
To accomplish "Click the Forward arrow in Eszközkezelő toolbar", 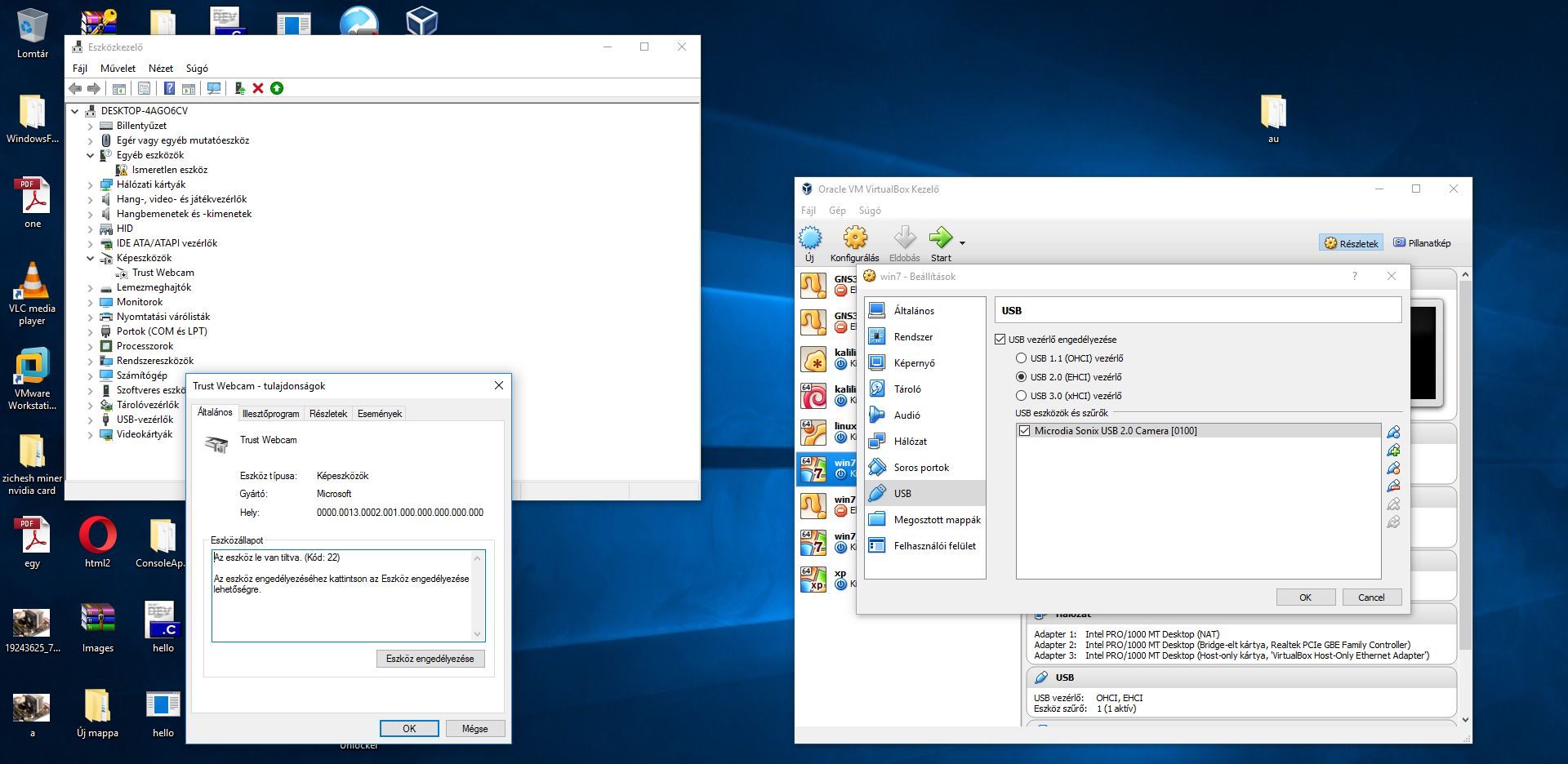I will (x=94, y=88).
